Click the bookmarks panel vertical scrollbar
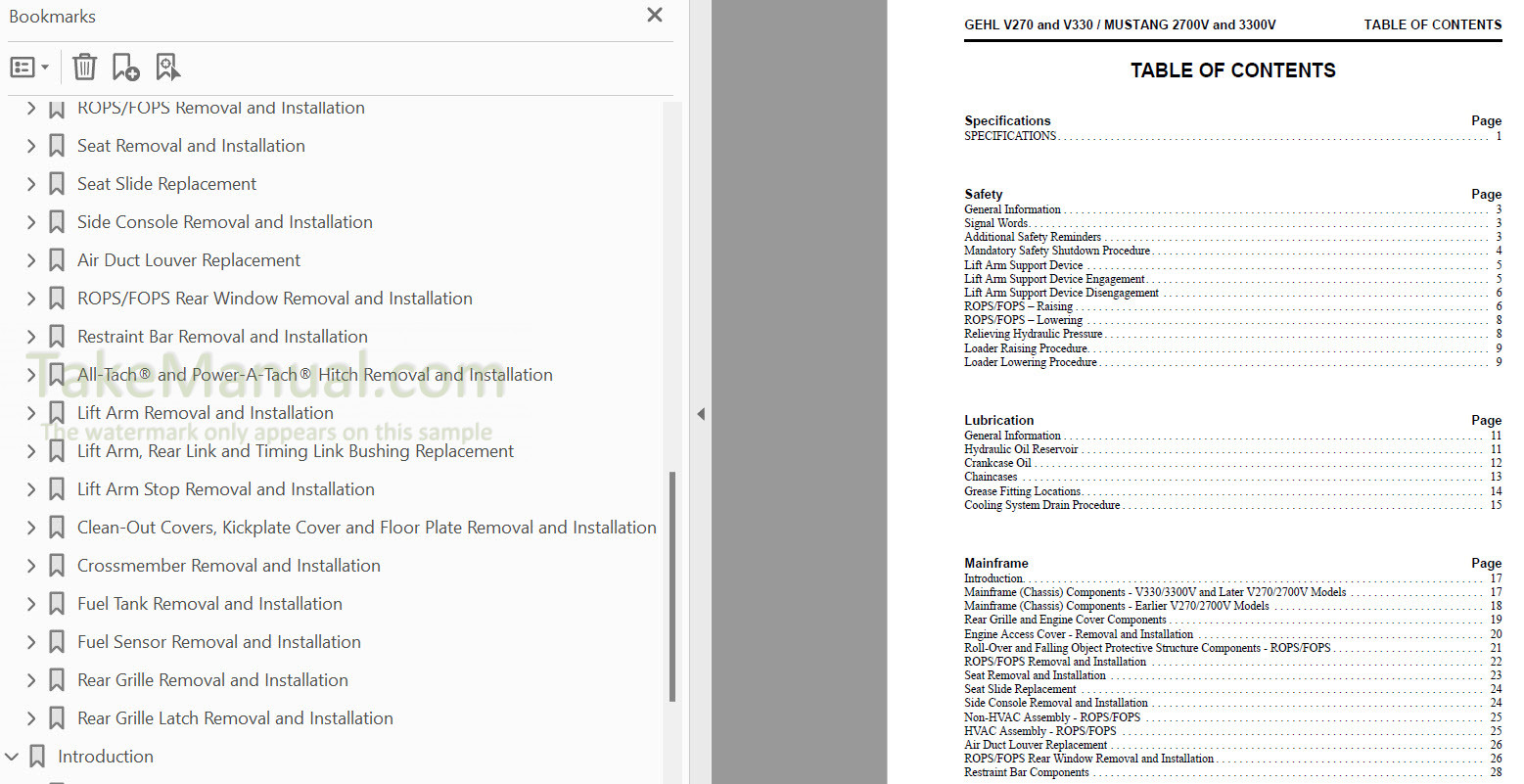This screenshot has width=1524, height=784. point(672,585)
